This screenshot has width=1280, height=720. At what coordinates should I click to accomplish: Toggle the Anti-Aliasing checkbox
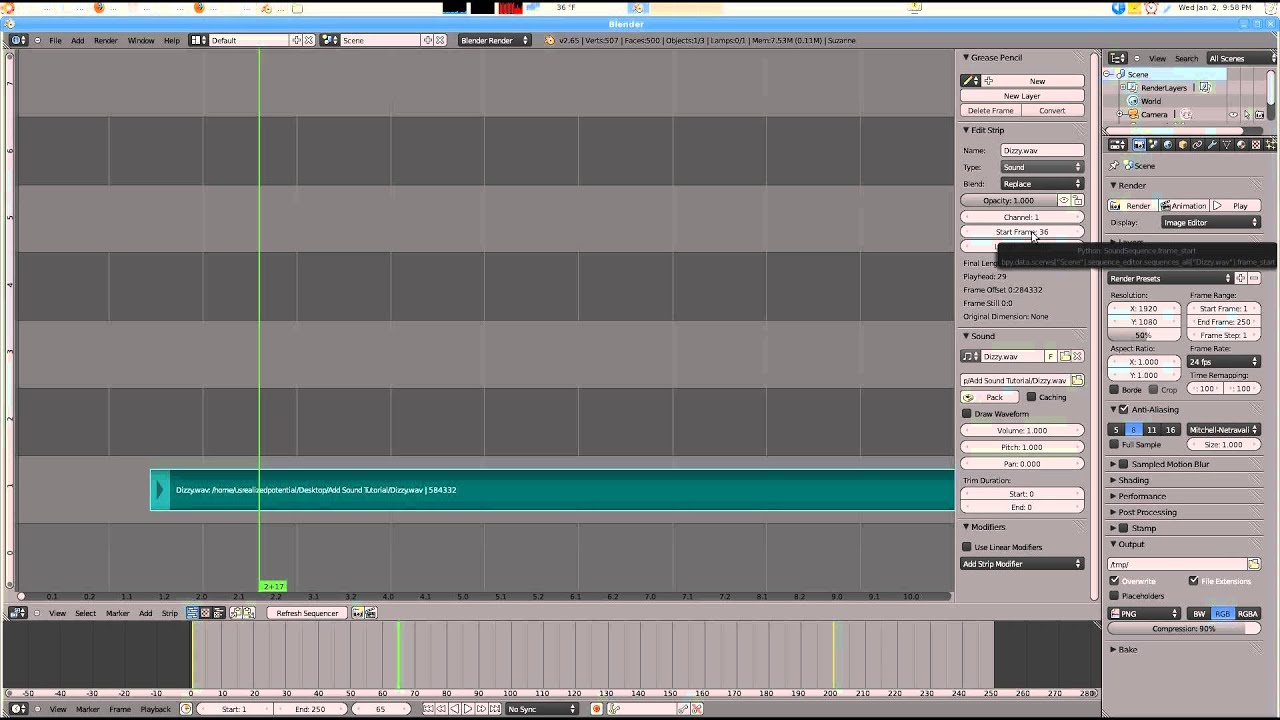[x=1124, y=410]
